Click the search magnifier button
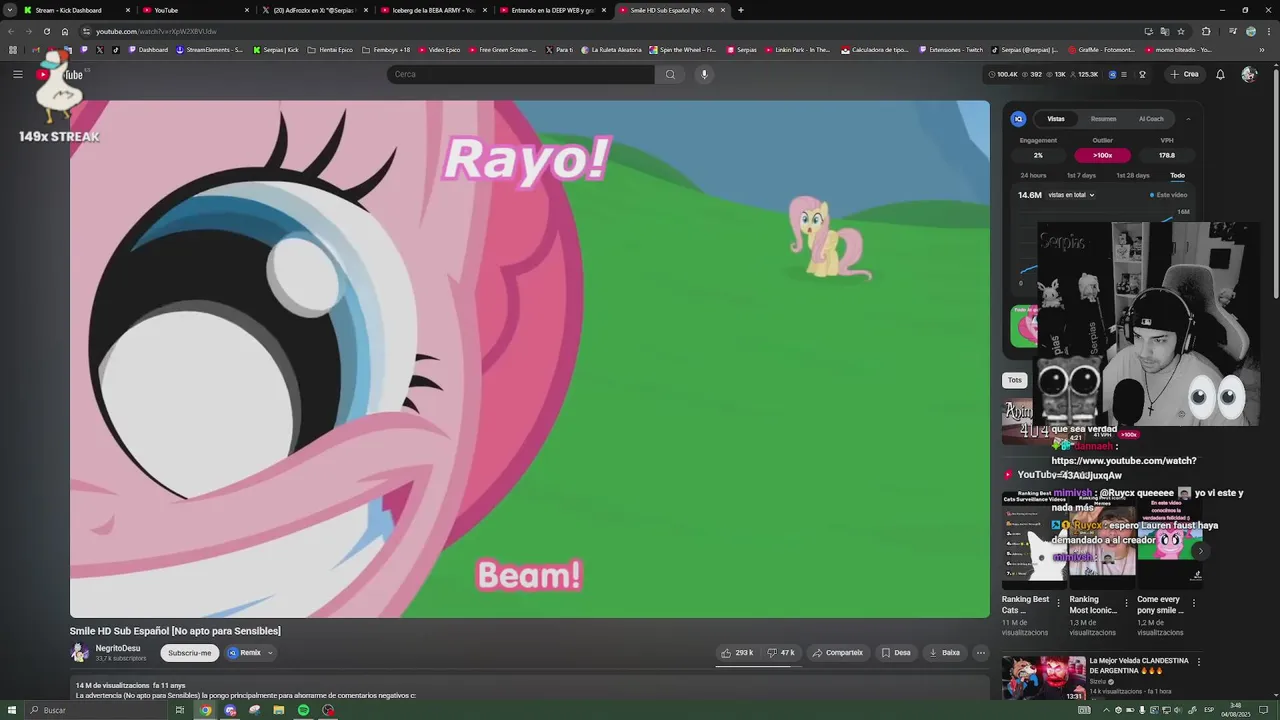 click(x=670, y=74)
